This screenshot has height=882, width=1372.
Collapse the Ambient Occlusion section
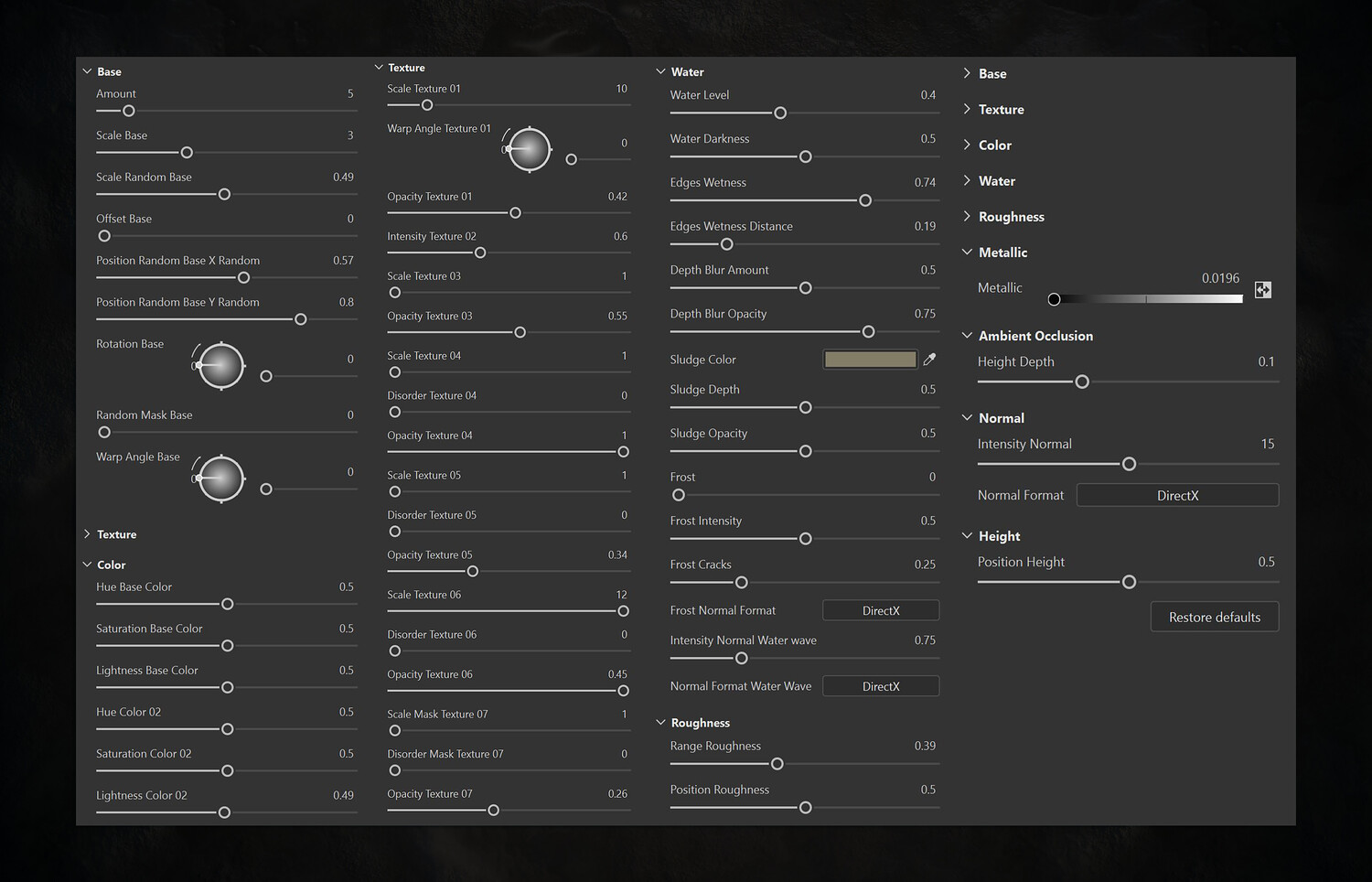(x=968, y=336)
